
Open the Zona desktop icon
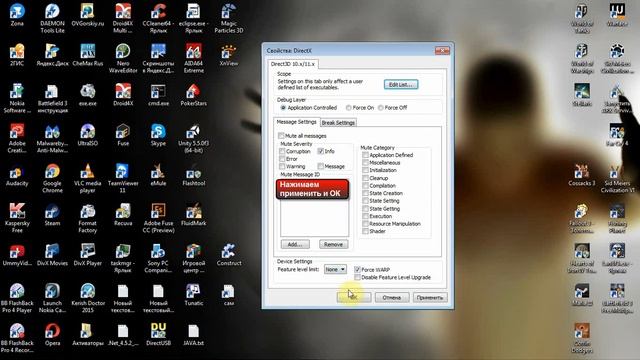[17, 15]
